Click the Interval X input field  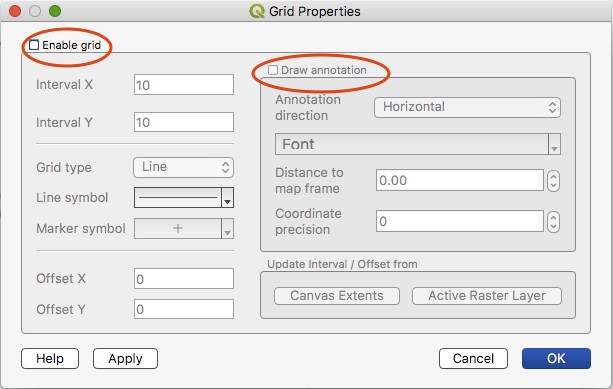click(x=184, y=84)
